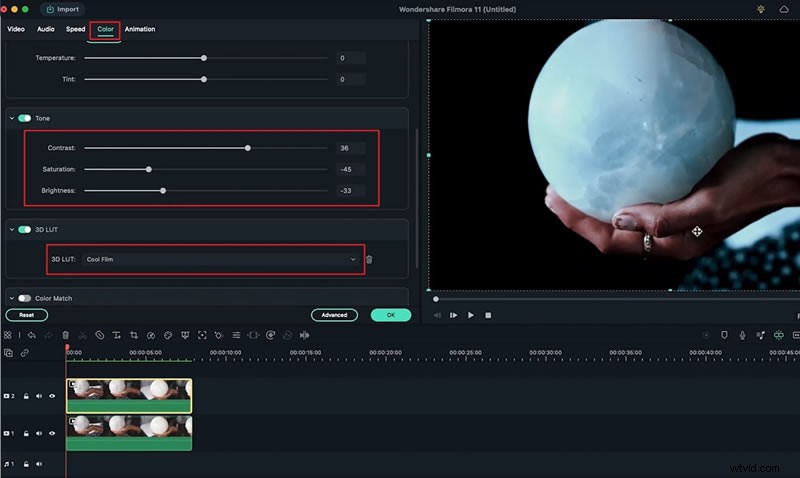The image size is (800, 478).
Task: Click the Contrast value field showing 36
Action: point(351,148)
